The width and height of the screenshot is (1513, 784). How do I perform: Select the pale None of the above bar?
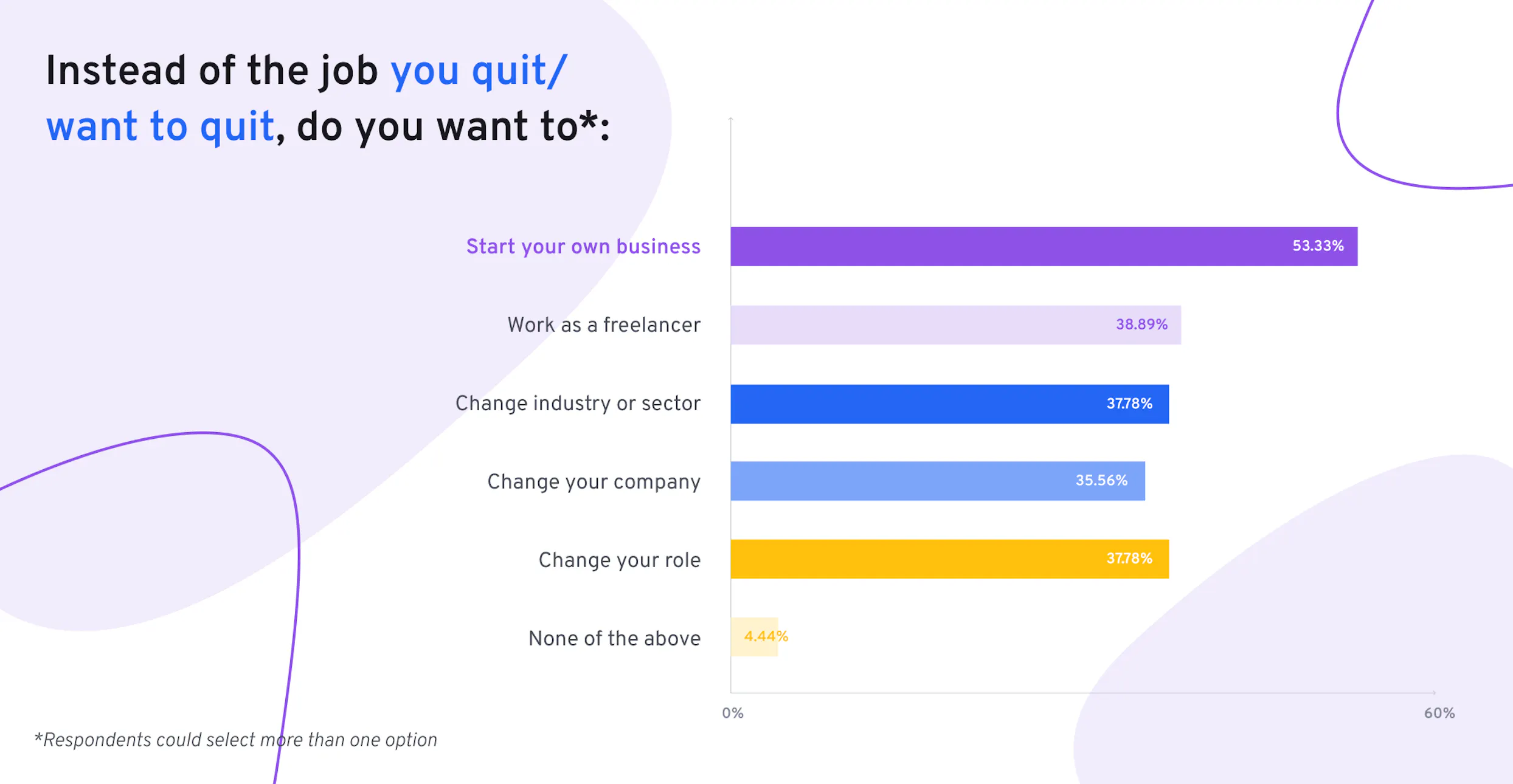pyautogui.click(x=754, y=636)
